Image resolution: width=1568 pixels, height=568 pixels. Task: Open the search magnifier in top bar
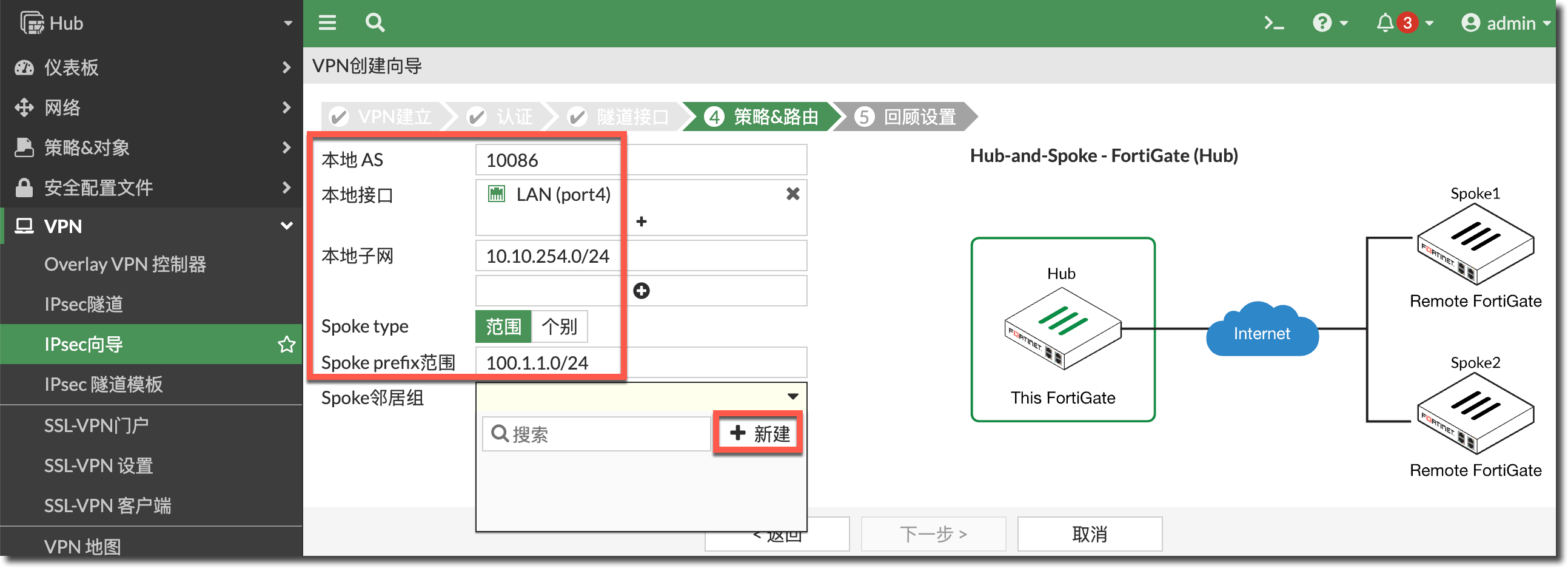point(374,23)
